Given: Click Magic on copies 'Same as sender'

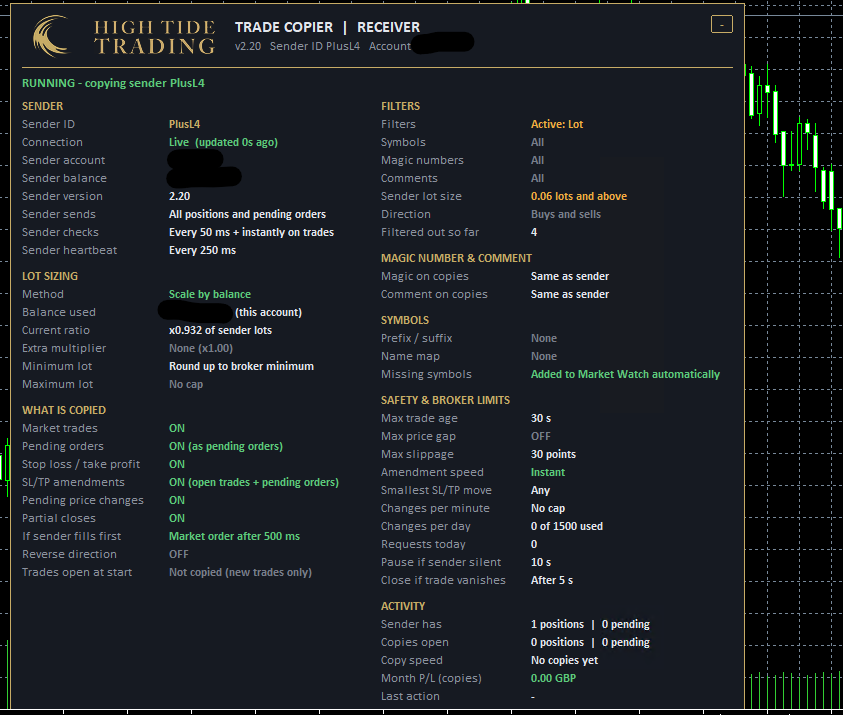Looking at the screenshot, I should tap(570, 276).
